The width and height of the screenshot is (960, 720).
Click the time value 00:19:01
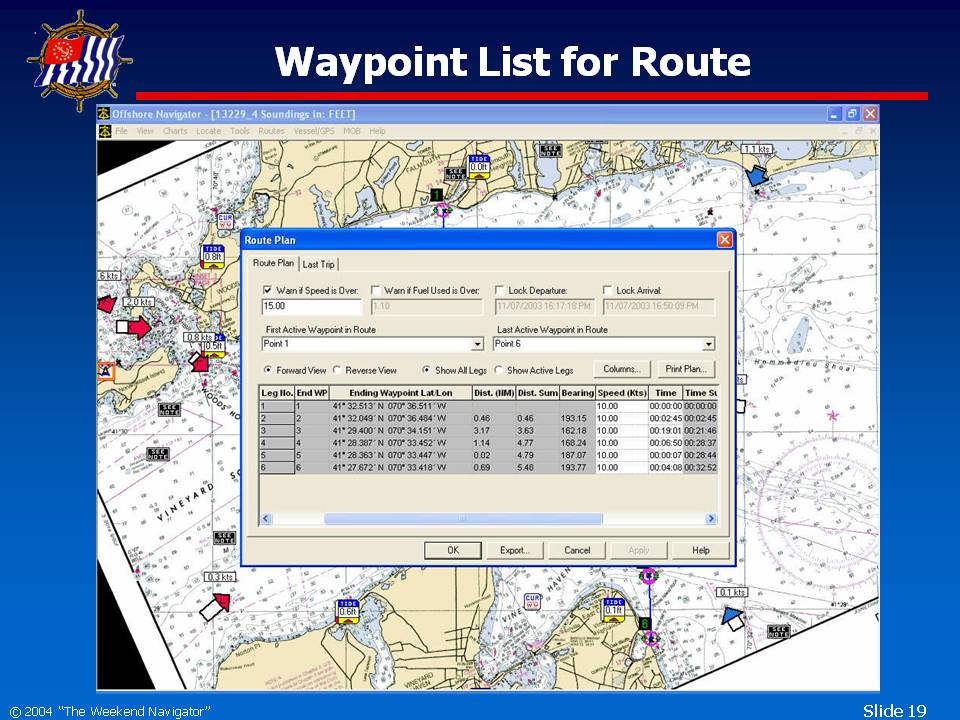click(x=666, y=431)
